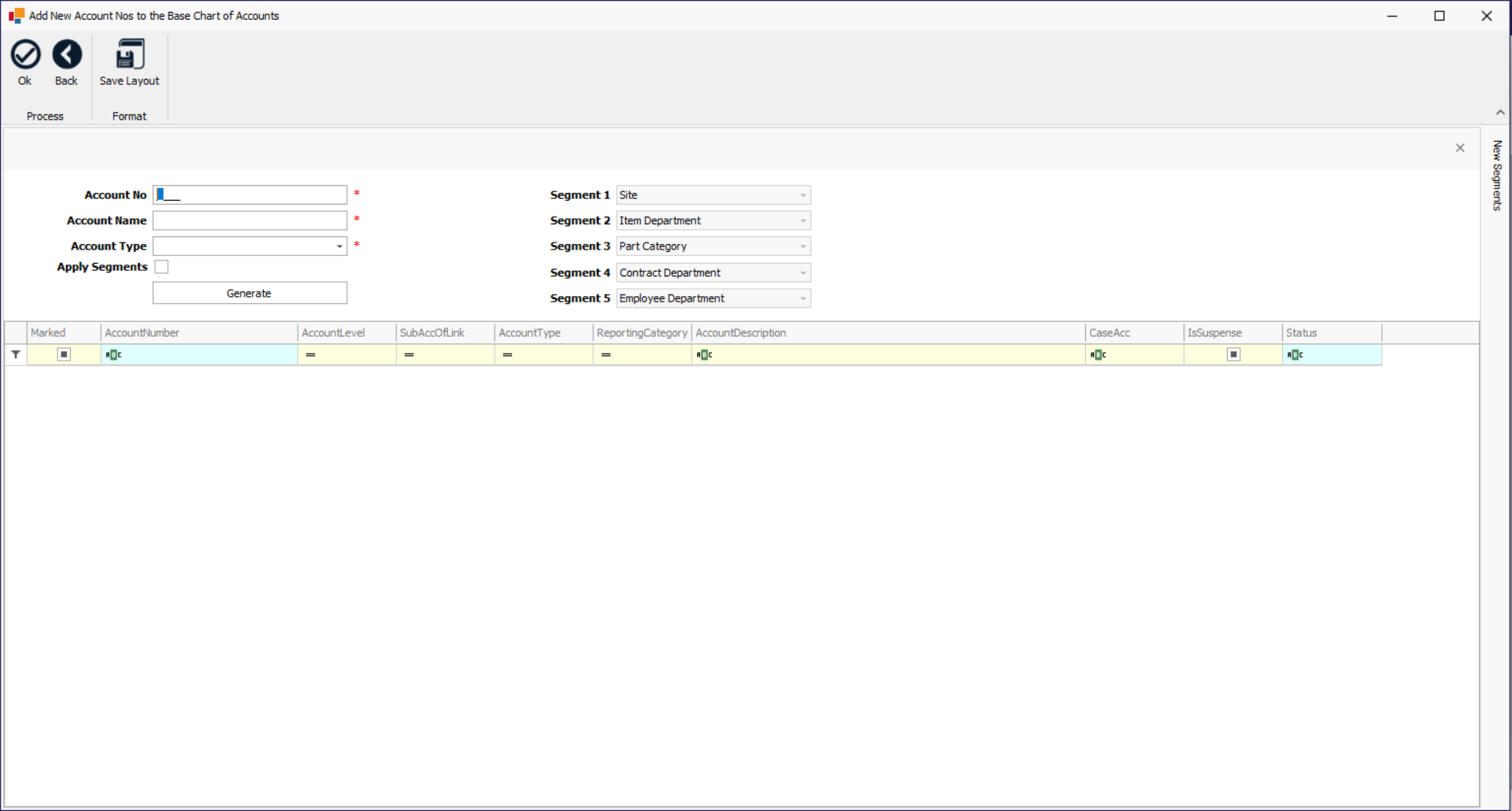The width and height of the screenshot is (1512, 811).
Task: Save the grid layout with Save Layout
Action: point(129,62)
